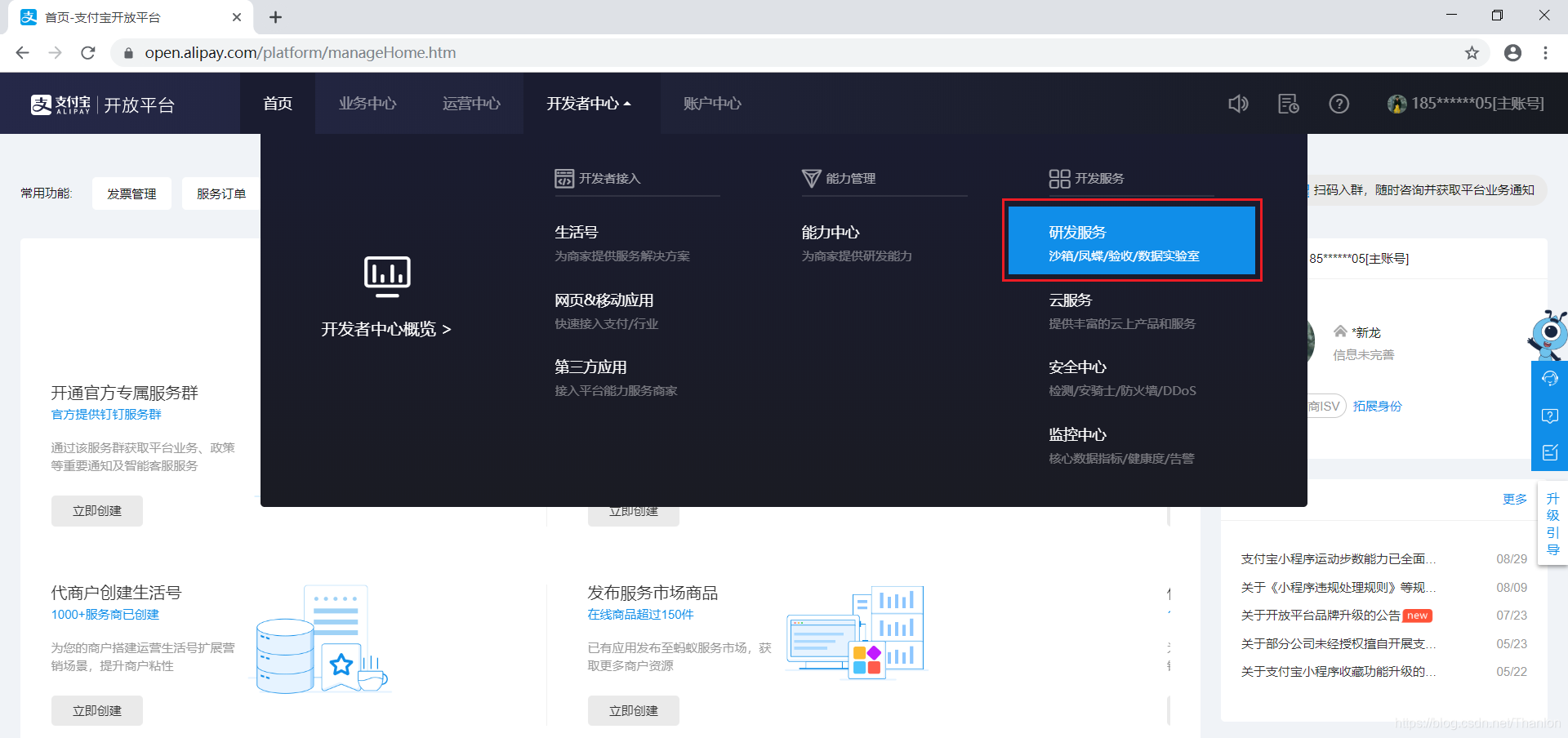This screenshot has width=1568, height=738.
Task: Reload the page
Action: click(x=88, y=53)
